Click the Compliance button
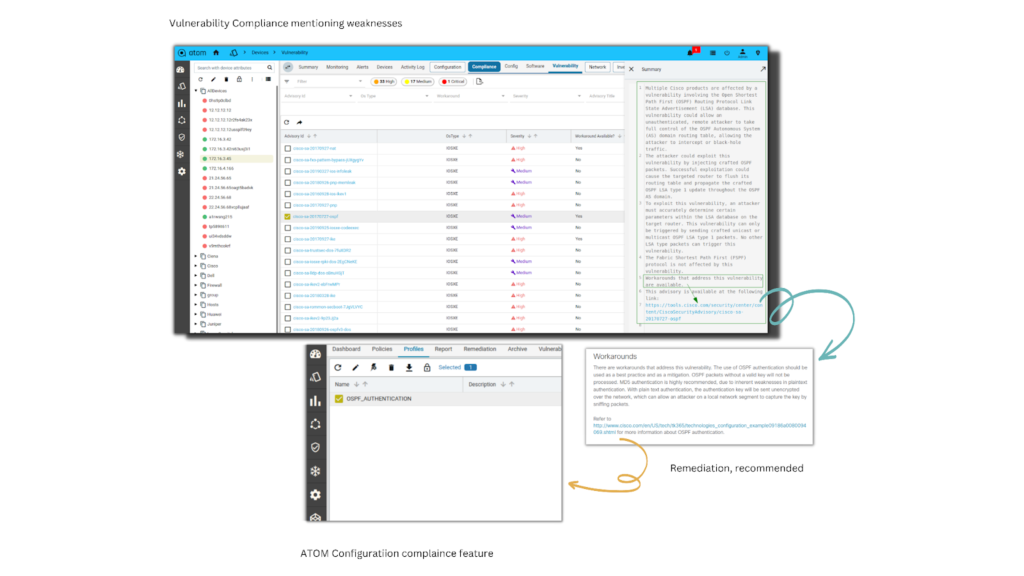 pyautogui.click(x=484, y=67)
